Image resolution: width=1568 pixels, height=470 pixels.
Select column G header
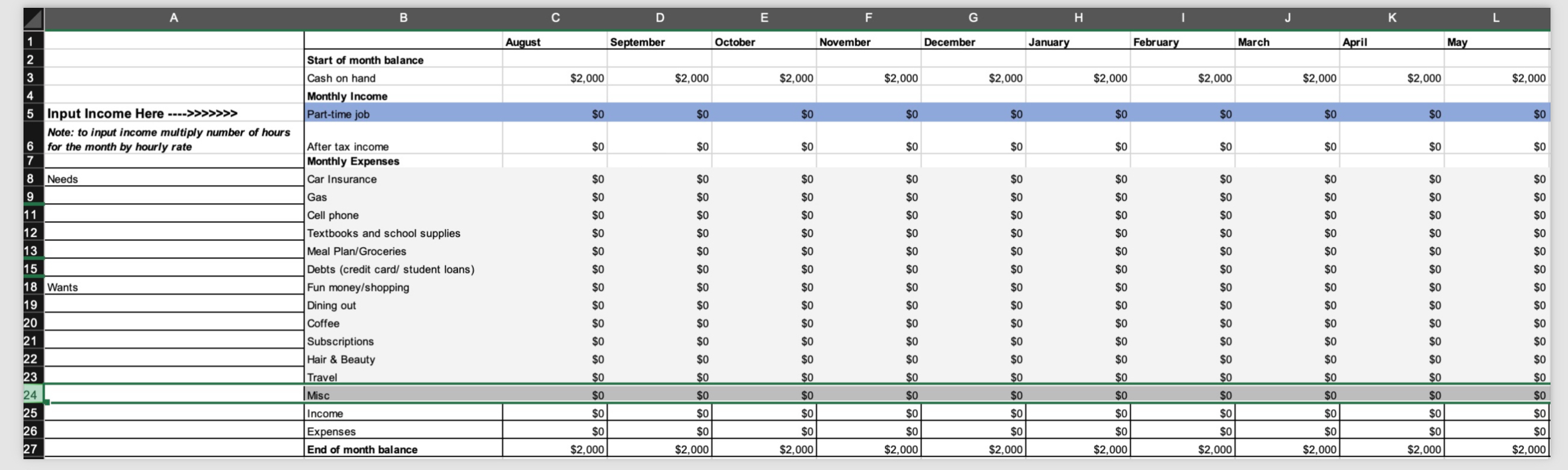973,18
